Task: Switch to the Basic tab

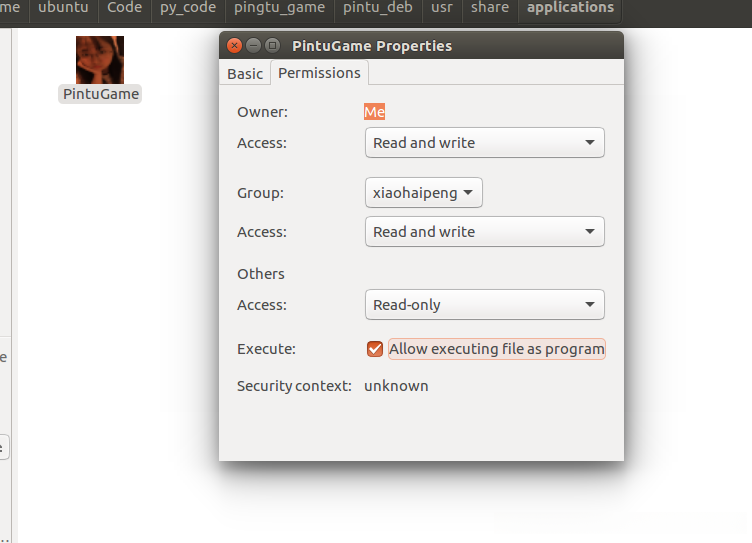Action: (x=245, y=73)
